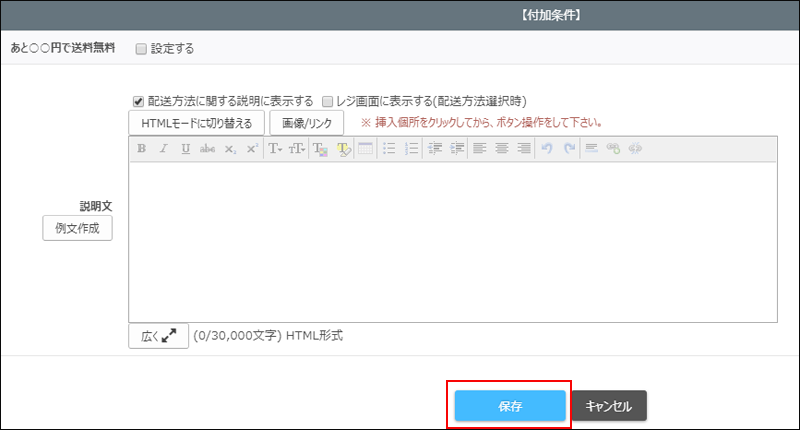800x430 pixels.
Task: Insert a bulleted list
Action: (x=389, y=148)
